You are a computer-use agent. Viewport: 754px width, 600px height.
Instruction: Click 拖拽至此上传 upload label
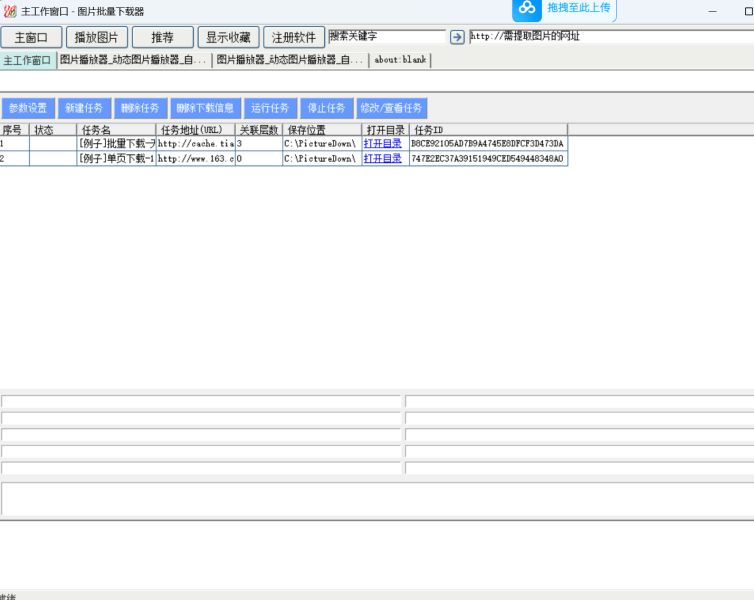tap(578, 8)
